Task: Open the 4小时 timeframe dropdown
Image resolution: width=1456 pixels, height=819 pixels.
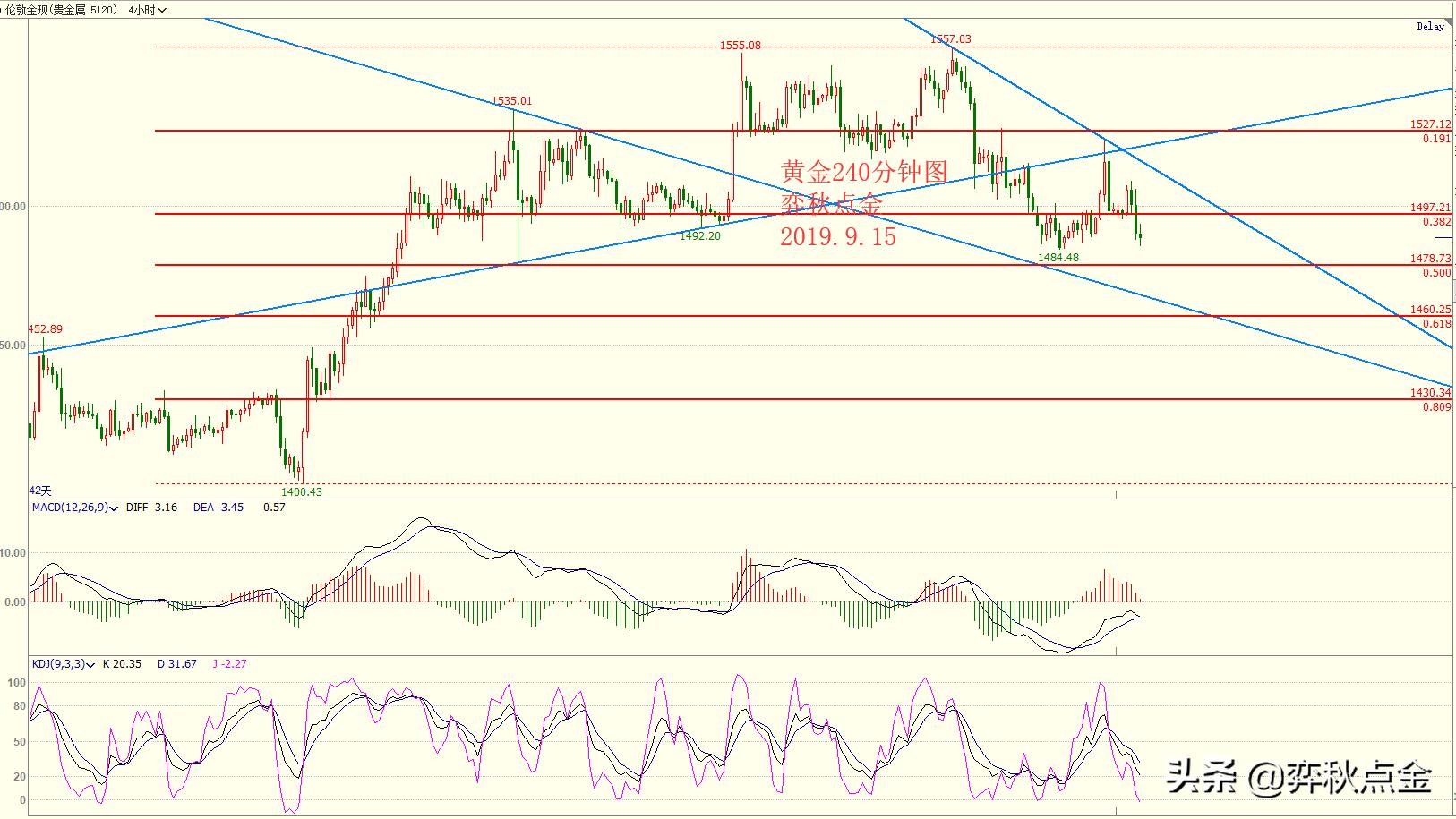Action: [x=147, y=10]
